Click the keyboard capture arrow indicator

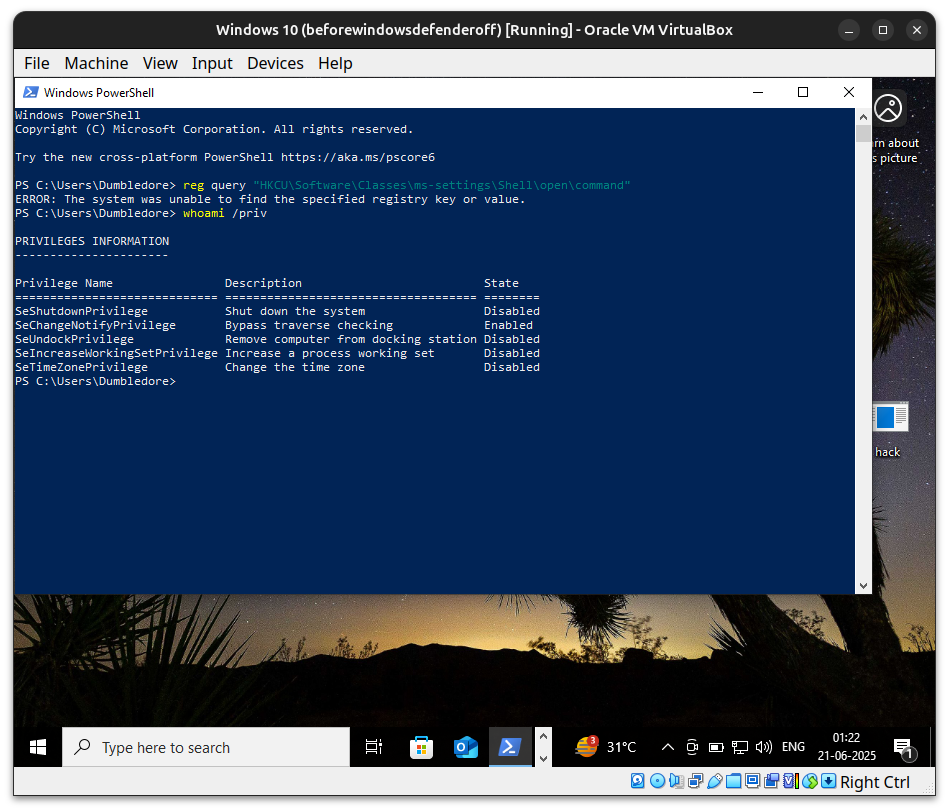[829, 781]
